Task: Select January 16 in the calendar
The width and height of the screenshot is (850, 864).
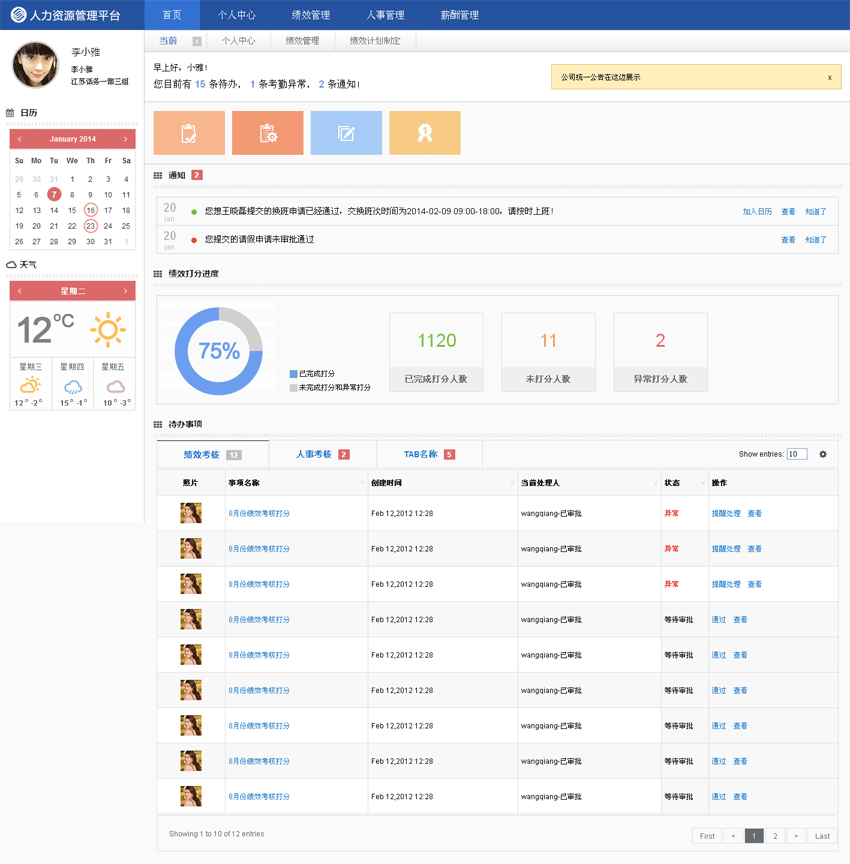Action: tap(90, 210)
